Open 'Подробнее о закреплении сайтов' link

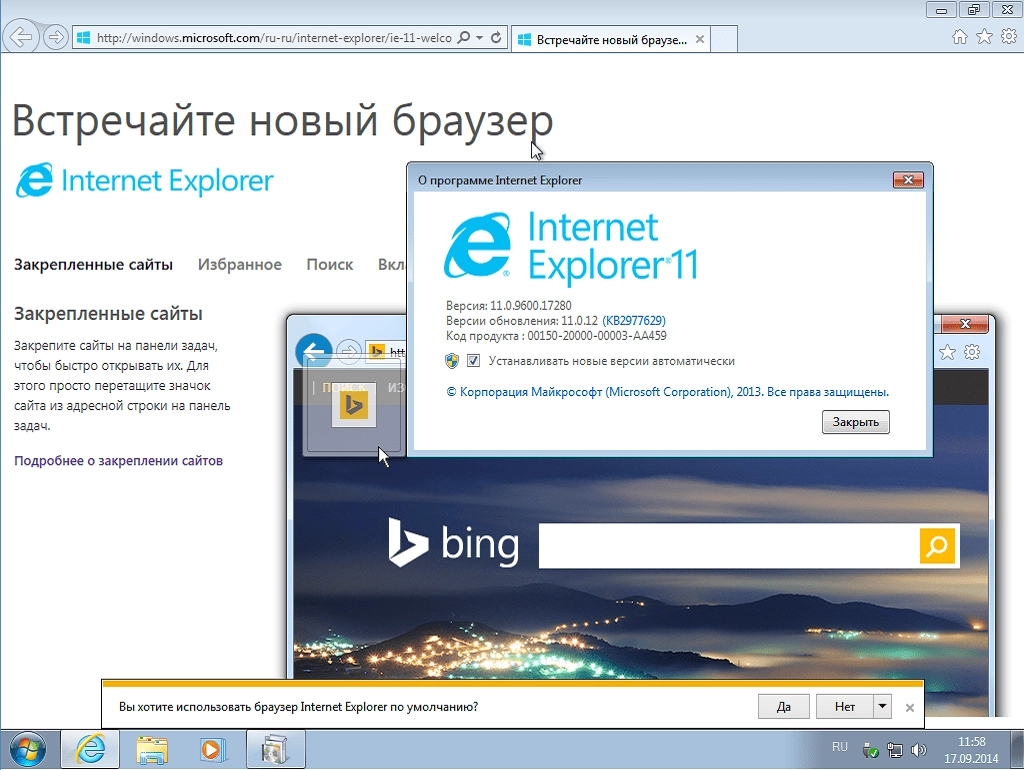click(118, 460)
